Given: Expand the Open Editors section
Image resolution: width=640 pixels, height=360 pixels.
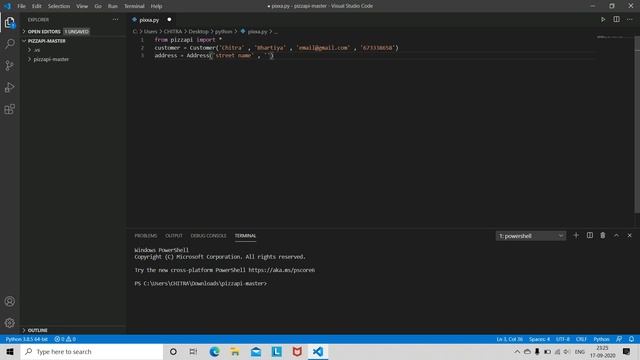Looking at the screenshot, I should [44, 31].
